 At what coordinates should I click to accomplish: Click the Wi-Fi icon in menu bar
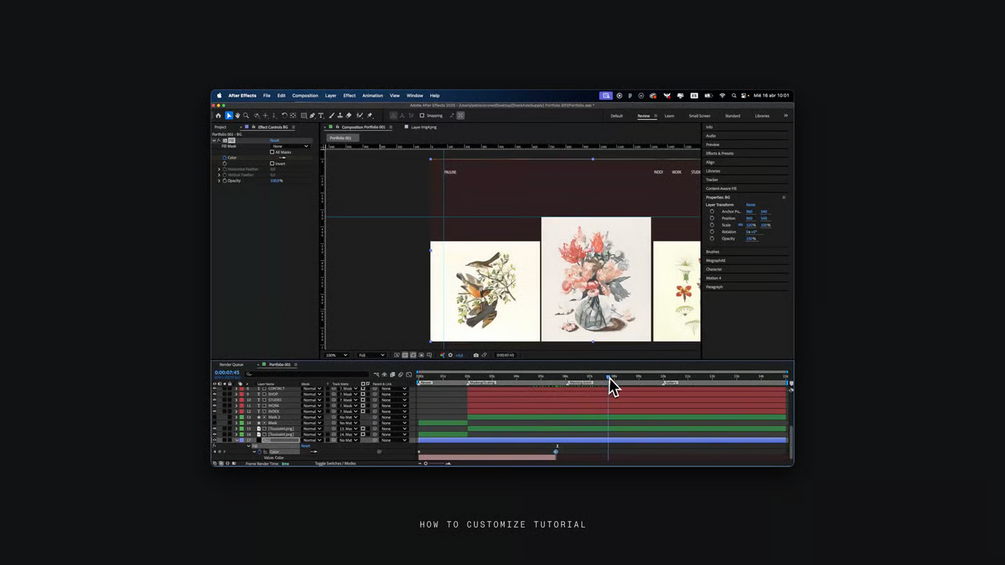[722, 95]
